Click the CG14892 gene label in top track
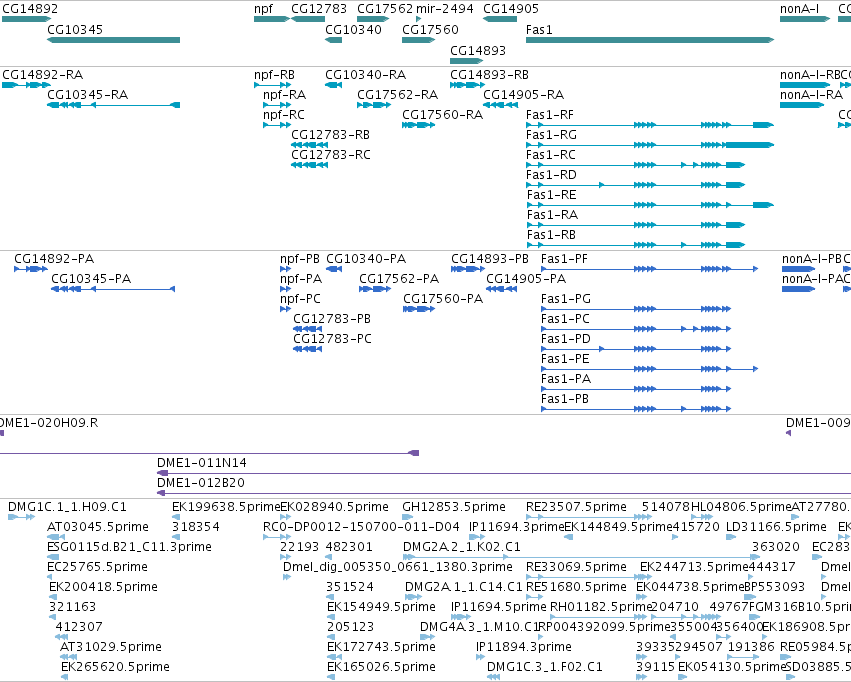The image size is (851, 682). click(x=30, y=9)
